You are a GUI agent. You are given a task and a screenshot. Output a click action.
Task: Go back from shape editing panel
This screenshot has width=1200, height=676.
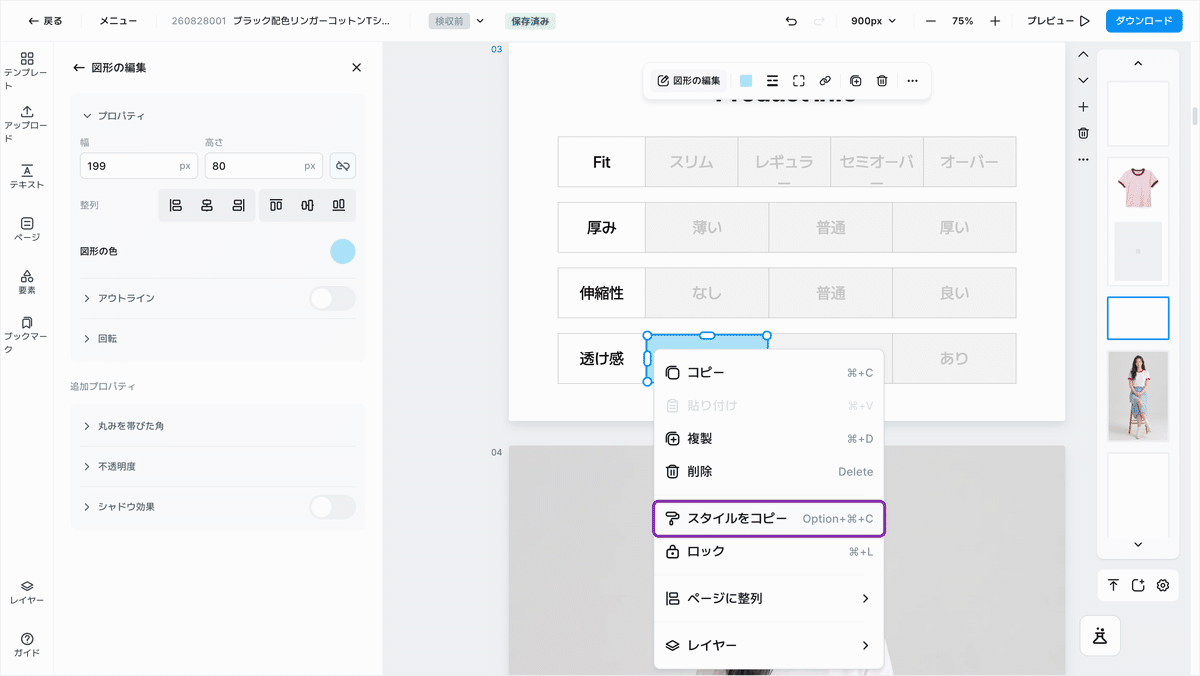(x=79, y=67)
